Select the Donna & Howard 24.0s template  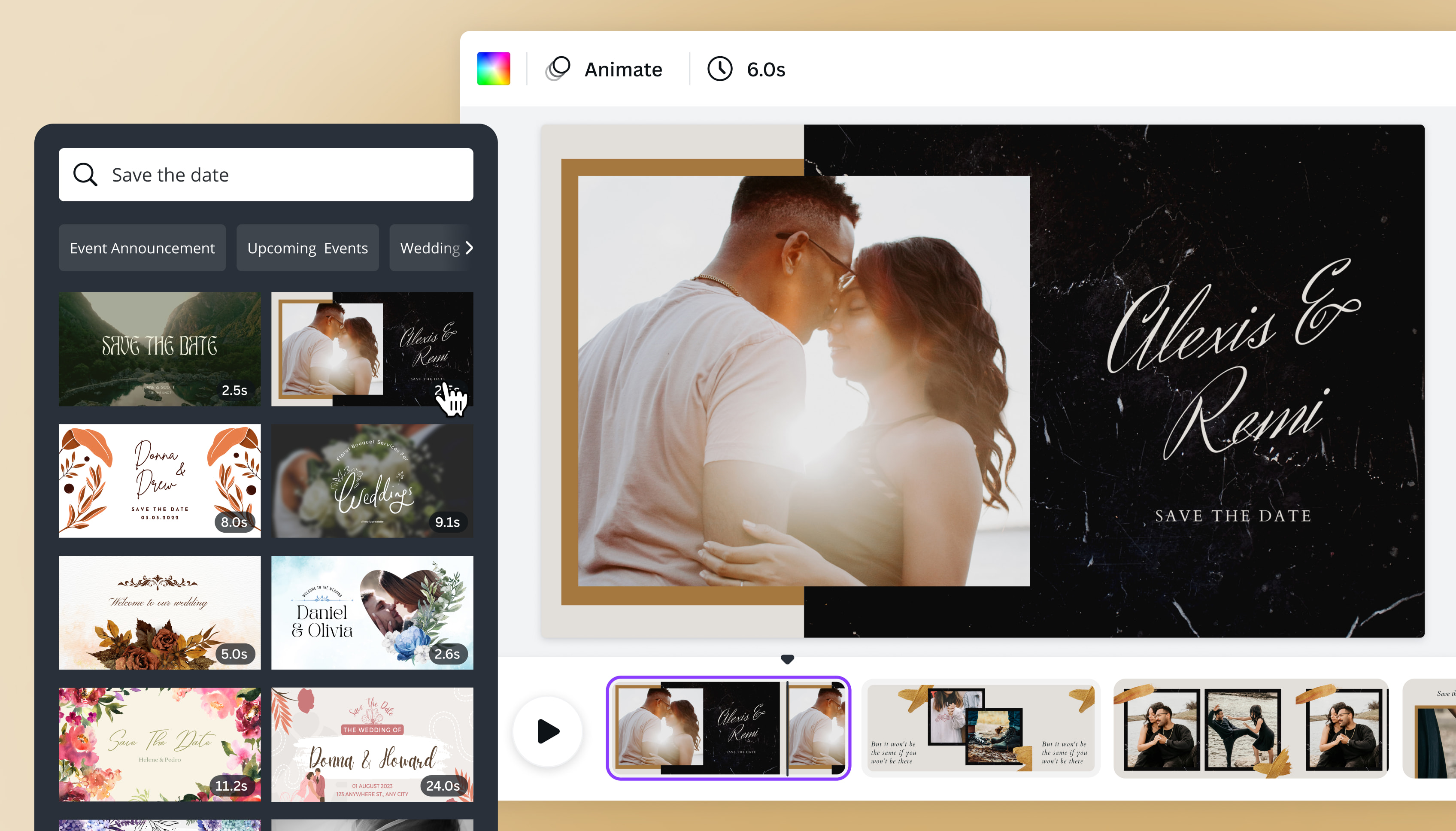372,744
